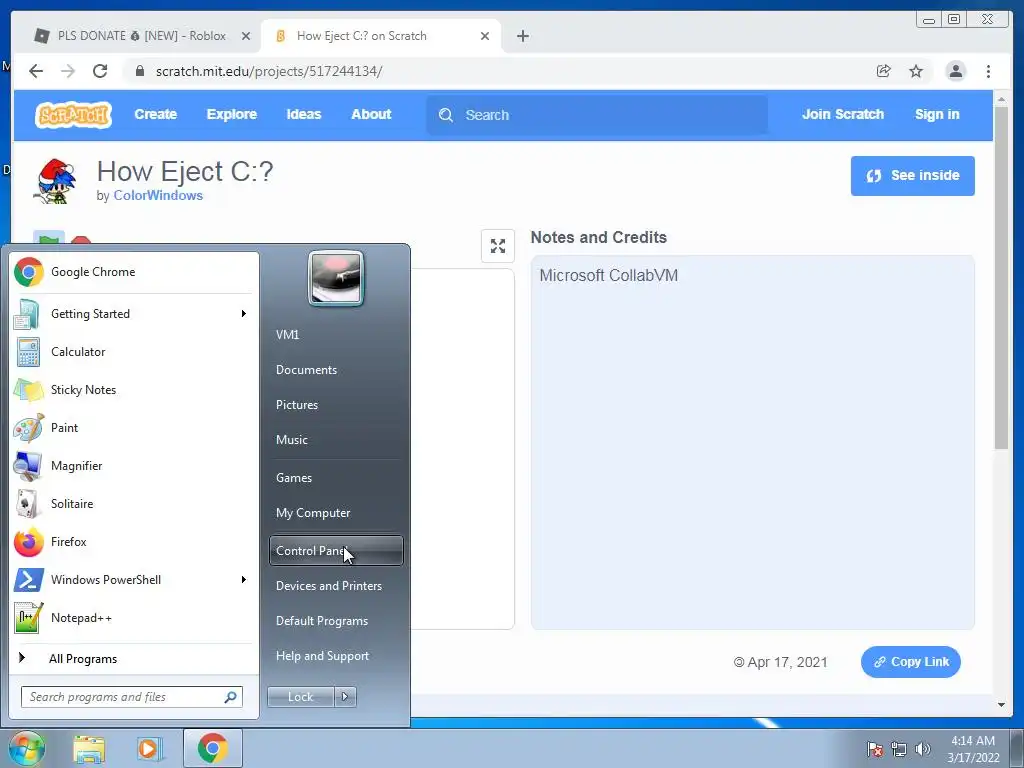Viewport: 1024px width, 768px height.
Task: Open Create in Scratch navbar
Action: coord(155,114)
